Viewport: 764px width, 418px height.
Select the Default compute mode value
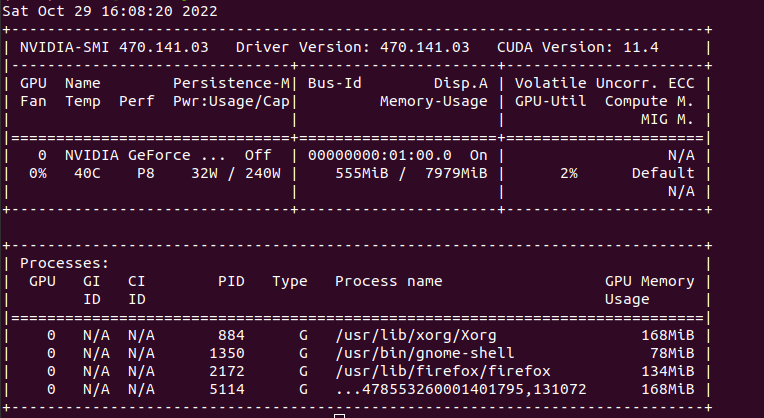point(663,173)
